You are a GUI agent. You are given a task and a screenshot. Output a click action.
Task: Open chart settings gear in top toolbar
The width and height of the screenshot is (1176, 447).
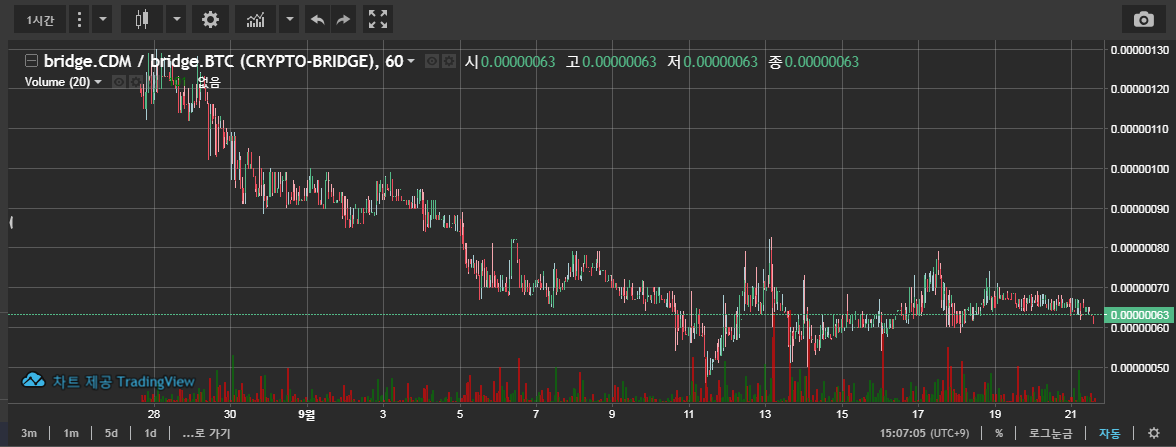(211, 20)
